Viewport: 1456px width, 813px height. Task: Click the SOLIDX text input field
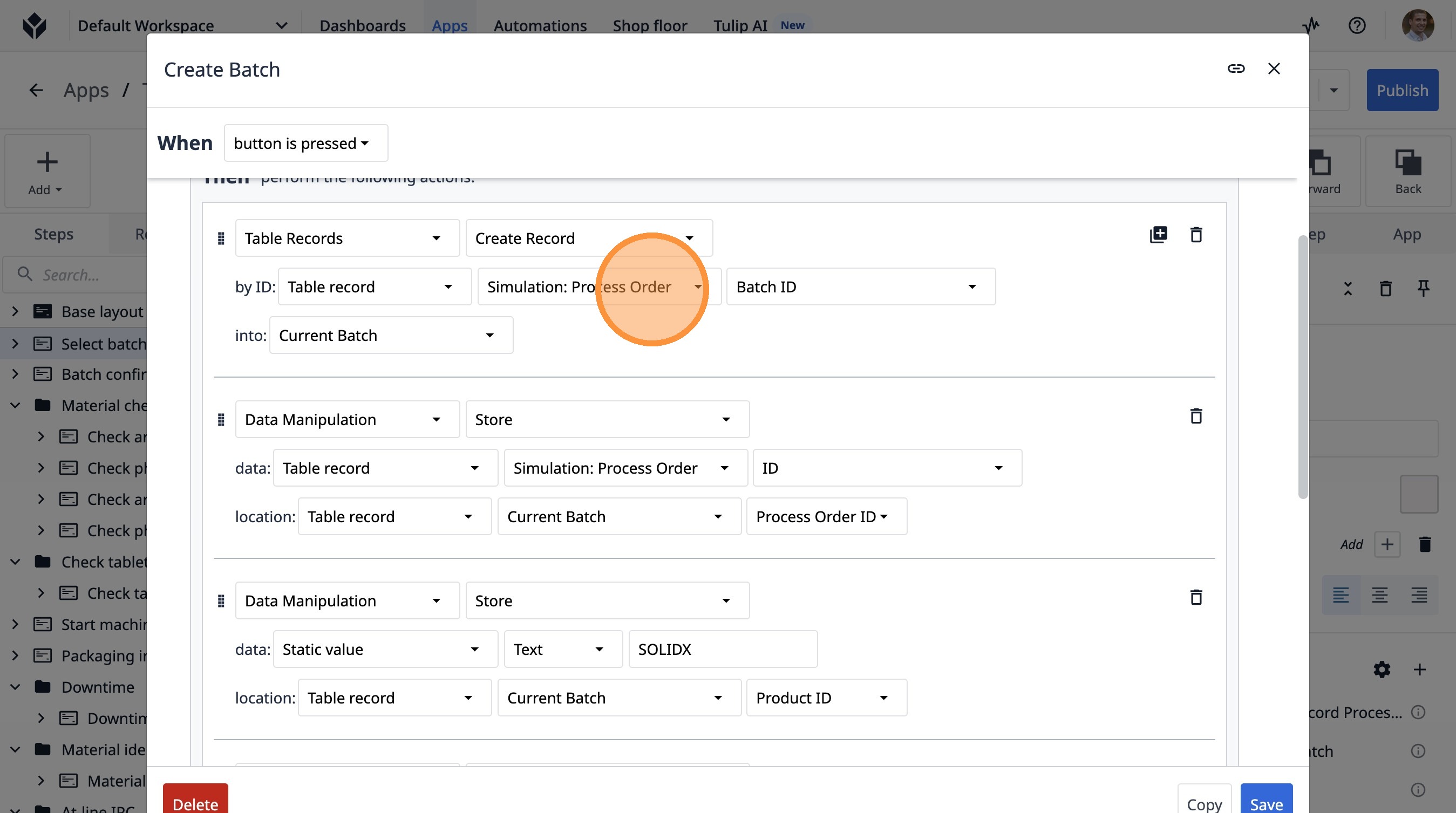(723, 649)
